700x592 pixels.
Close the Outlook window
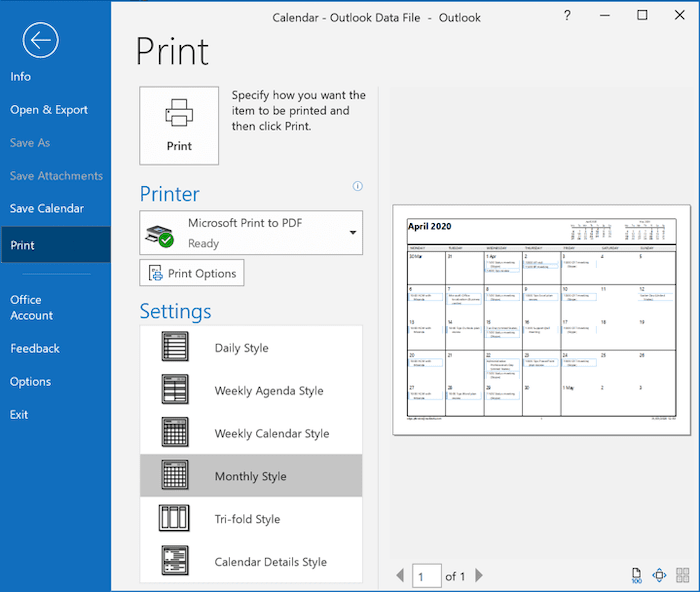click(679, 16)
